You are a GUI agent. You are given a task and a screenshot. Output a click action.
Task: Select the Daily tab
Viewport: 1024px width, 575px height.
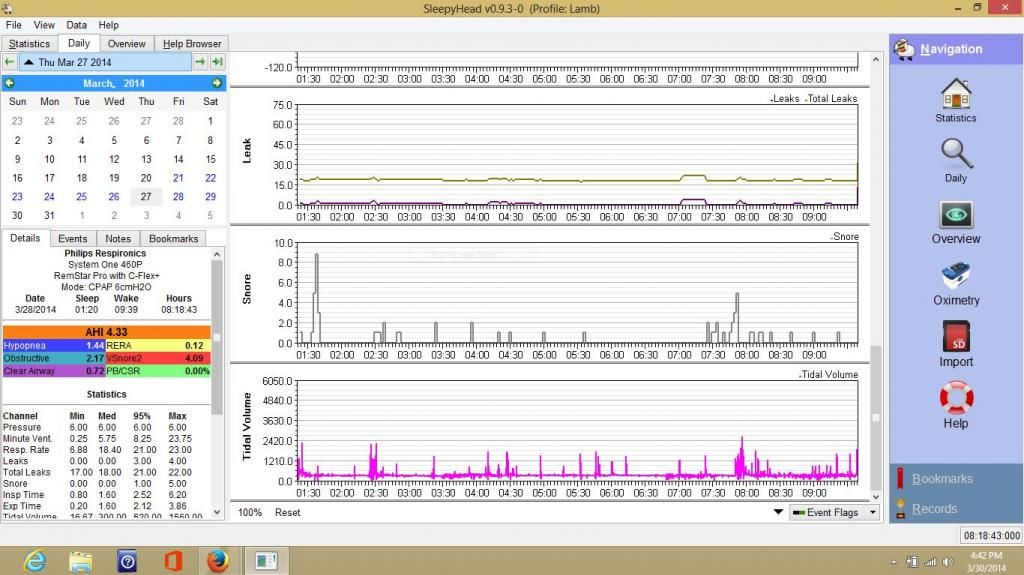pos(78,43)
